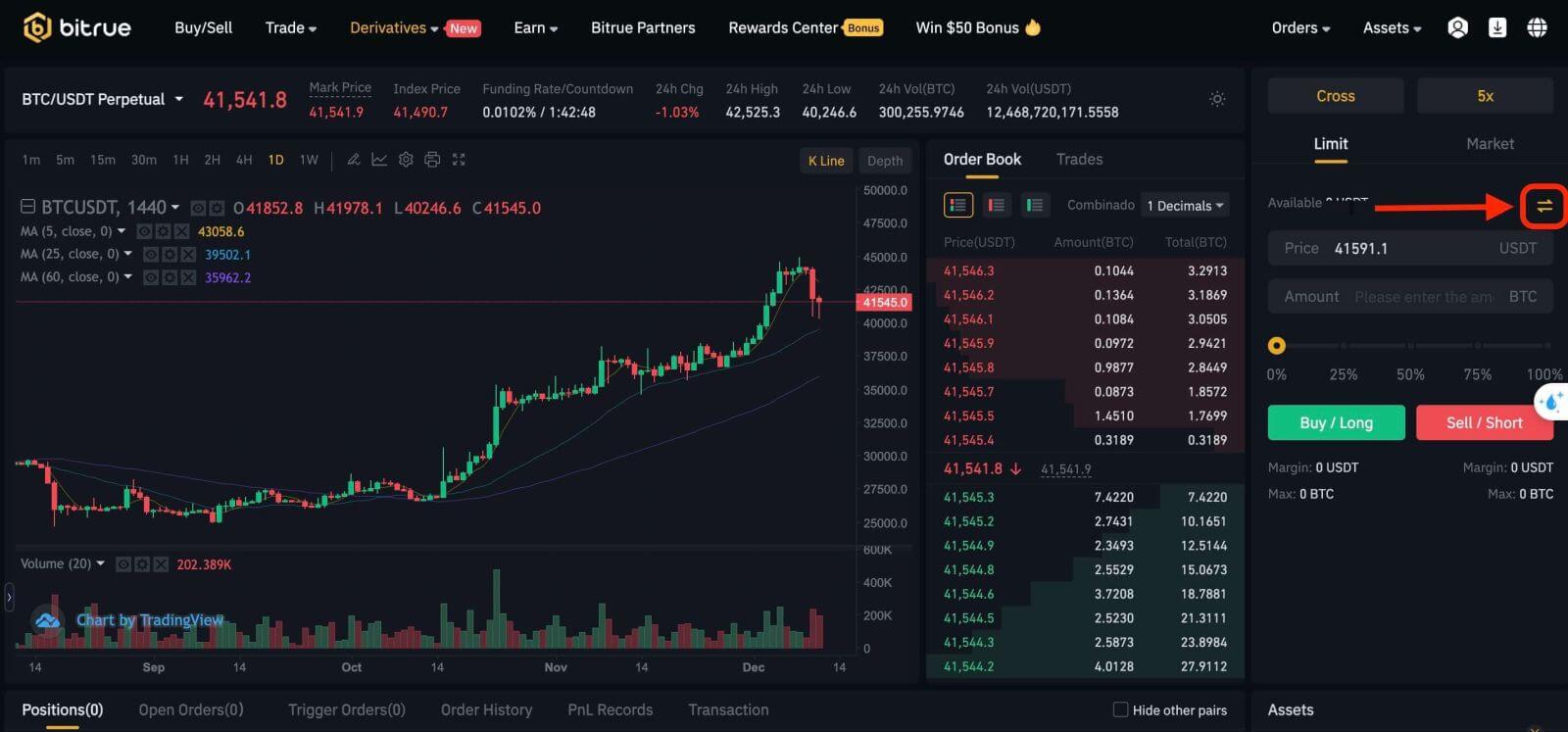The image size is (1568, 732).
Task: Open settings for MA (25, close, 0)
Action: 170,255
